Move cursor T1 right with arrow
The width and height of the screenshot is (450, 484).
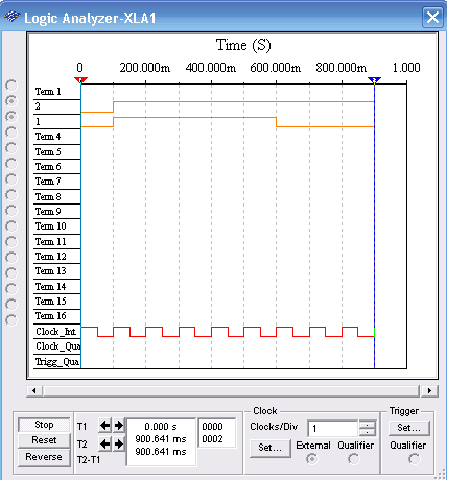pos(118,426)
